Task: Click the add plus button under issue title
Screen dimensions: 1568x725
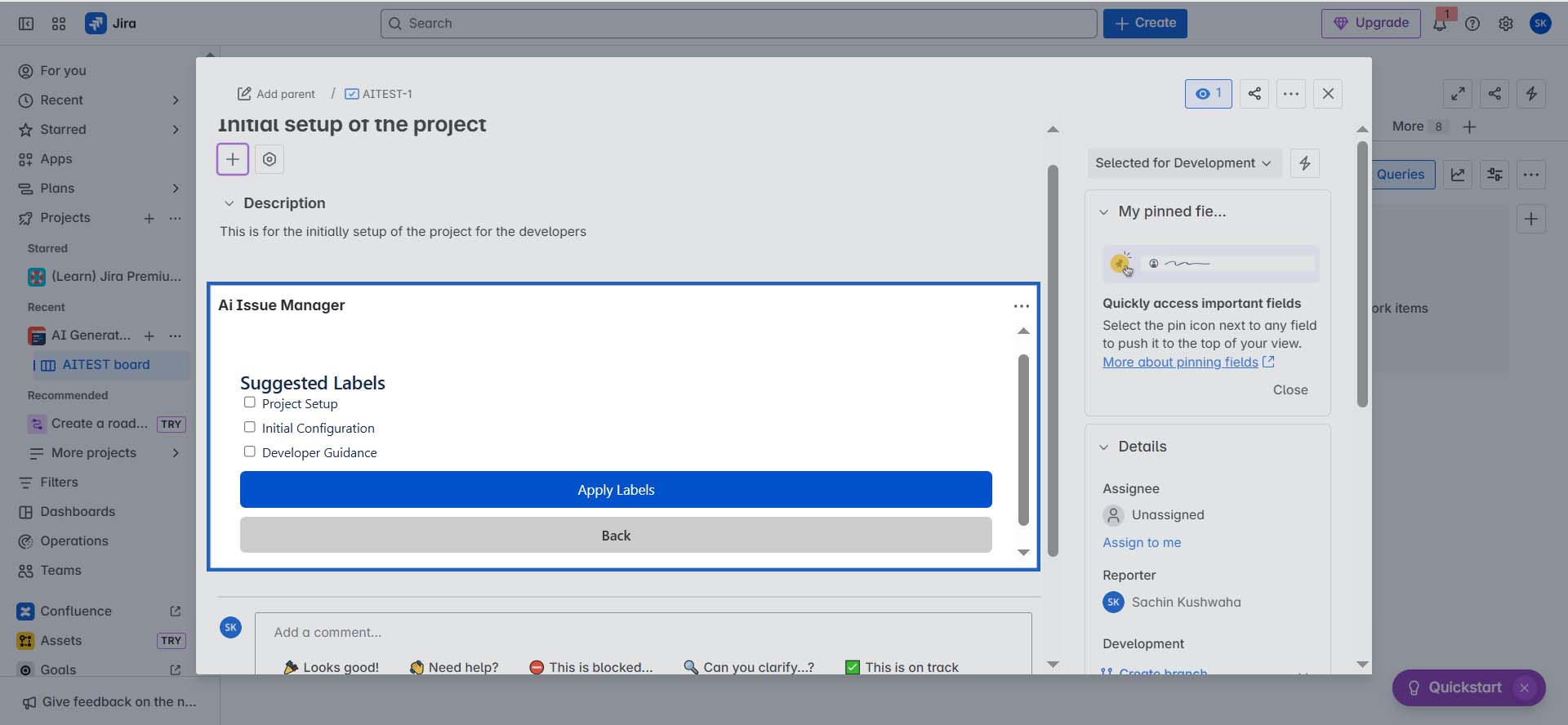Action: (233, 159)
